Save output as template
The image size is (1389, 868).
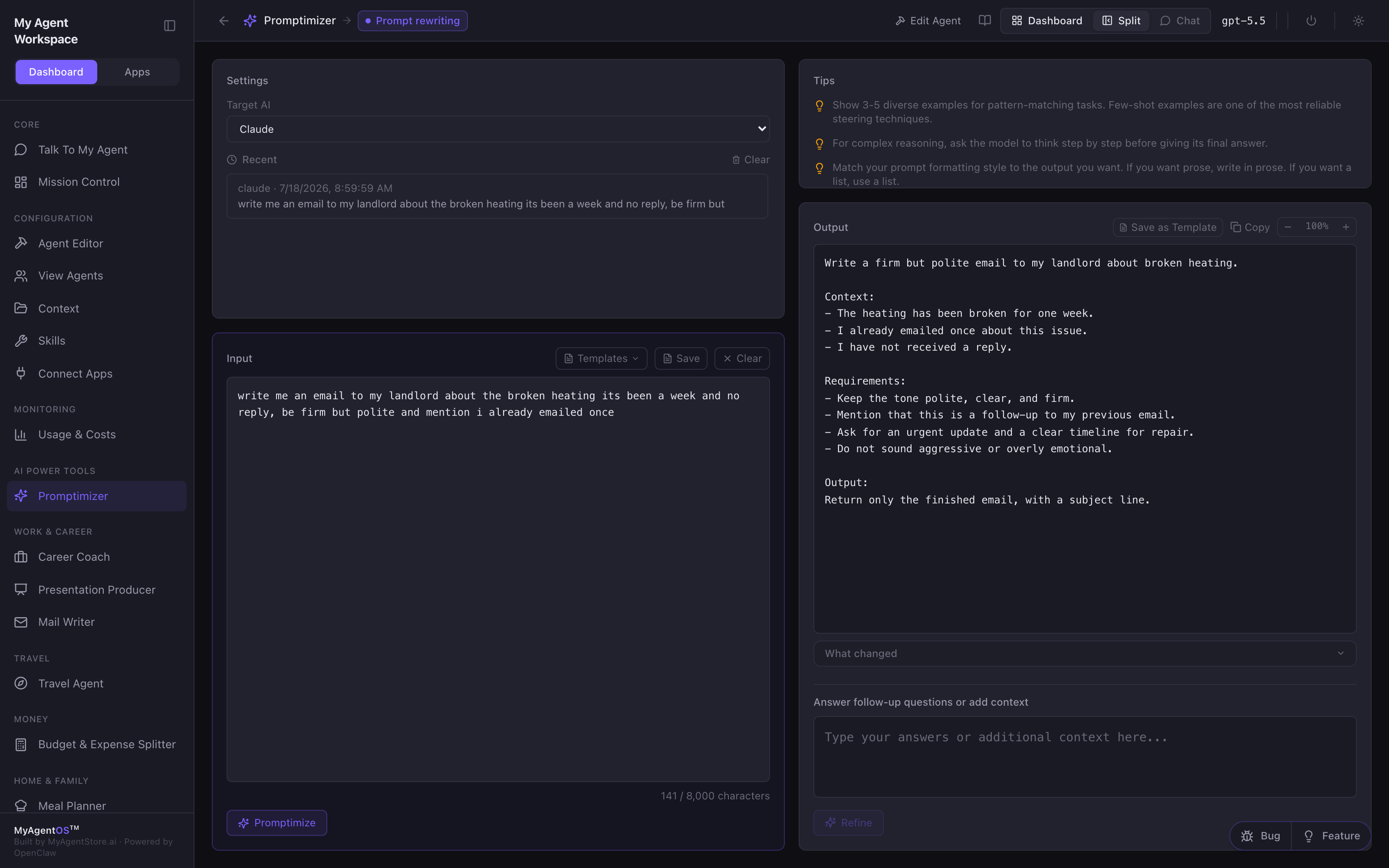(x=1168, y=227)
